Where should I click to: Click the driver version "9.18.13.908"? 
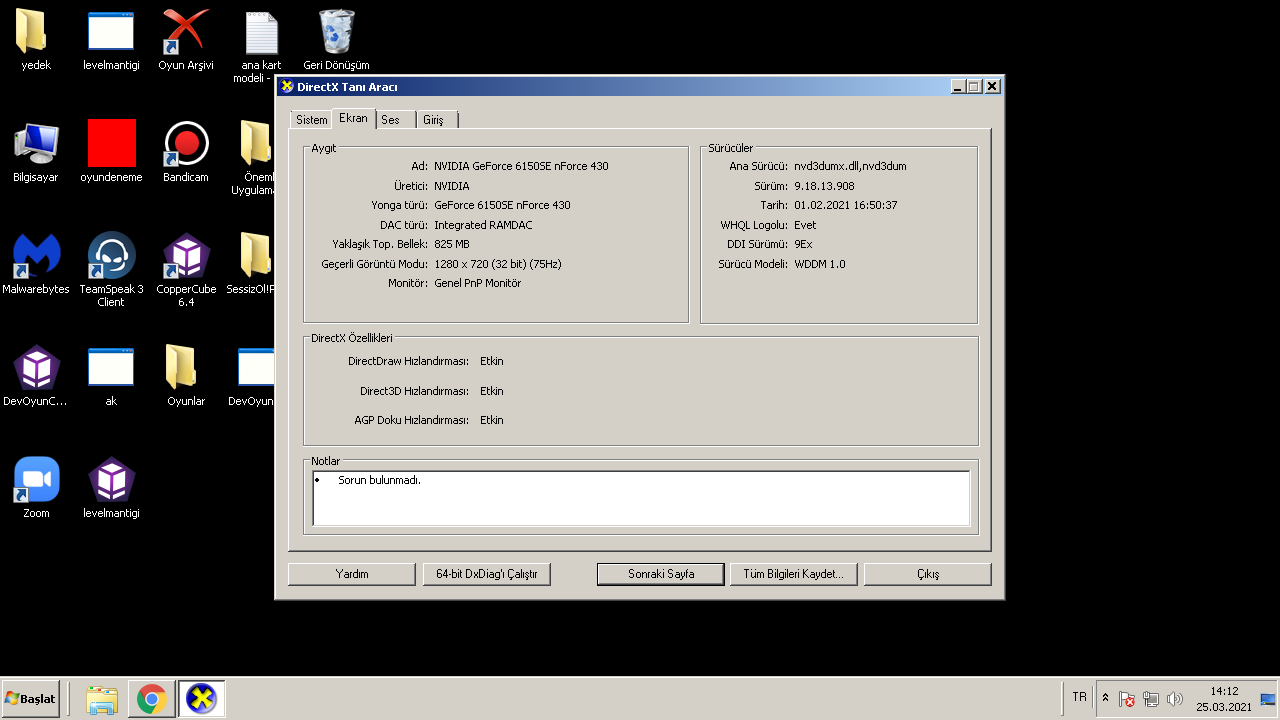[x=824, y=186]
